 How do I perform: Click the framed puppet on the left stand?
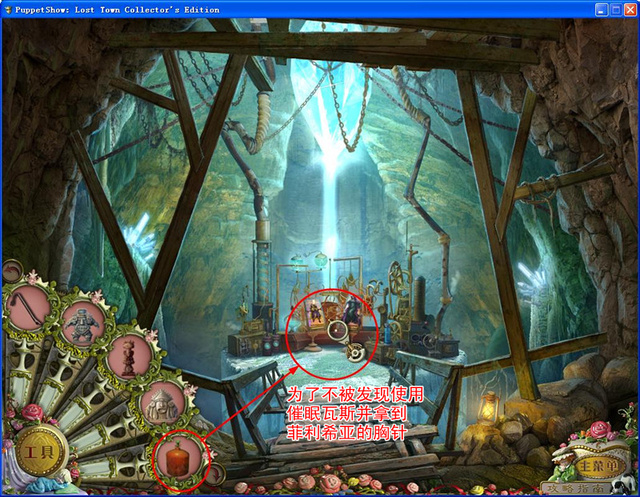316,313
